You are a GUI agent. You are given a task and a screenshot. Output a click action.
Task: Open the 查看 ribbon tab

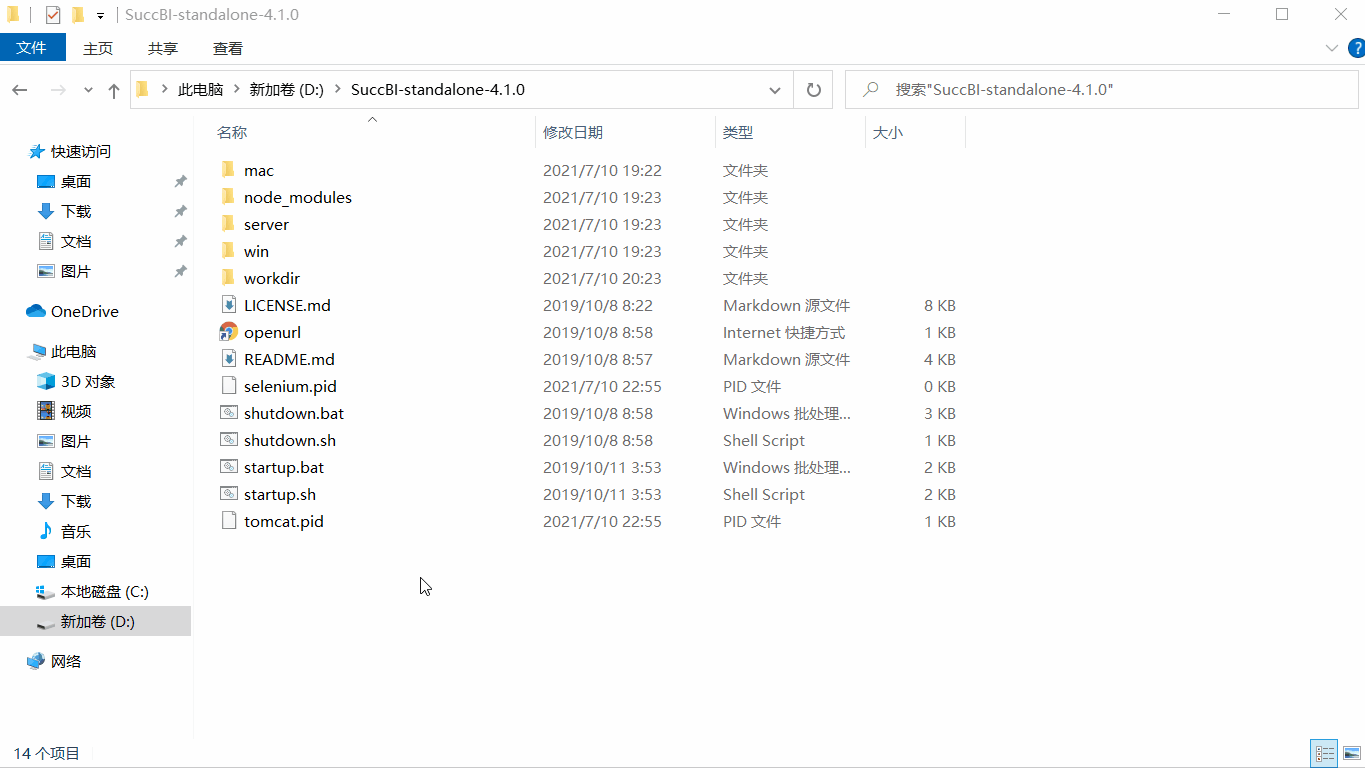(x=228, y=48)
